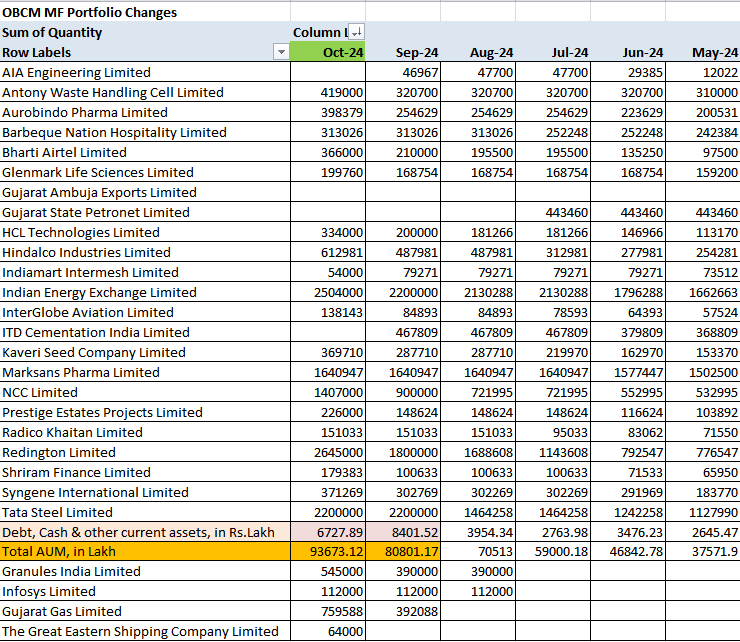Viewport: 740px width, 642px height.
Task: Click Indian Energy Exchange Oct-24 value 2504000
Action: [x=338, y=292]
